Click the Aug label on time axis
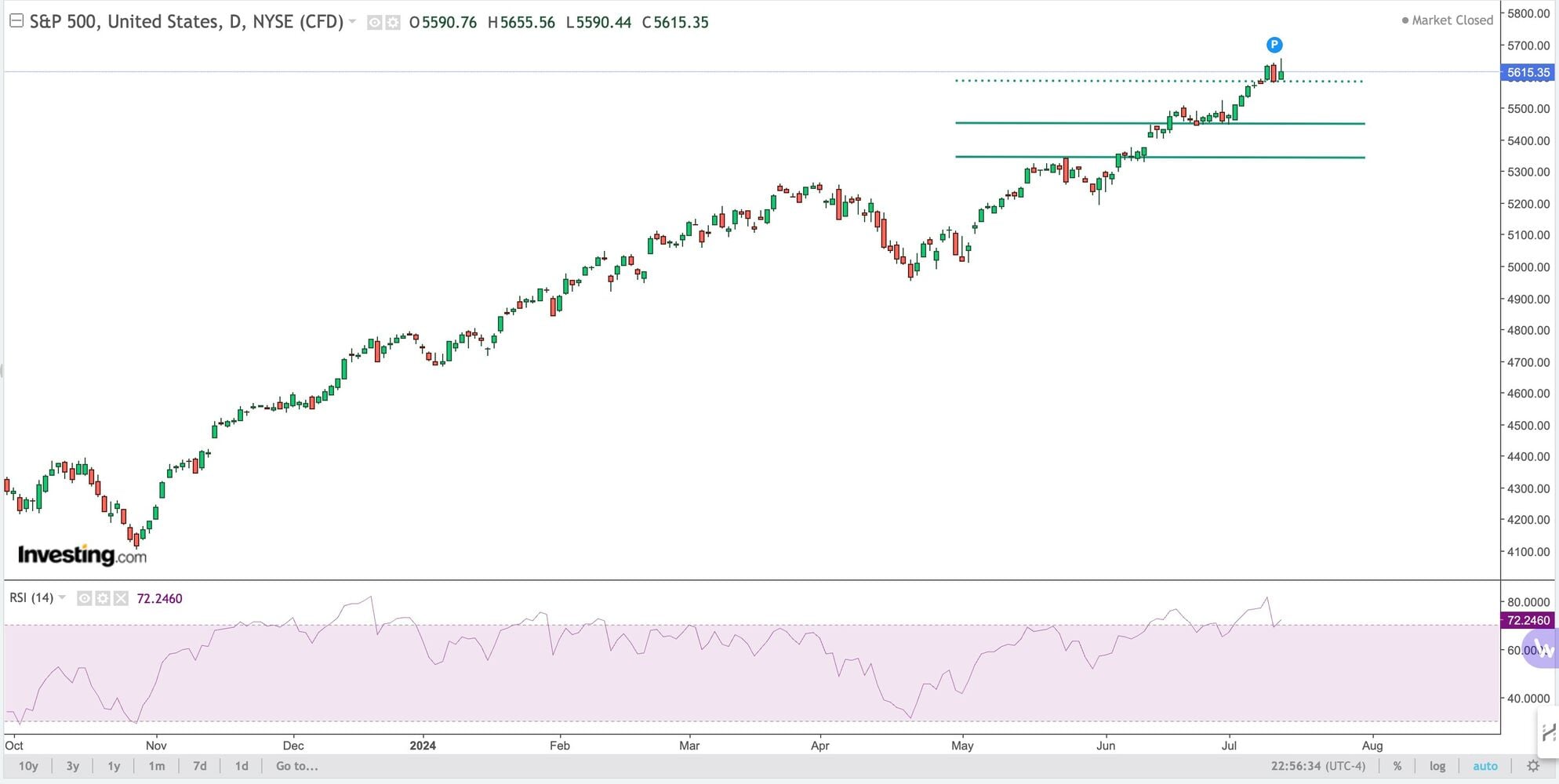 (1372, 746)
